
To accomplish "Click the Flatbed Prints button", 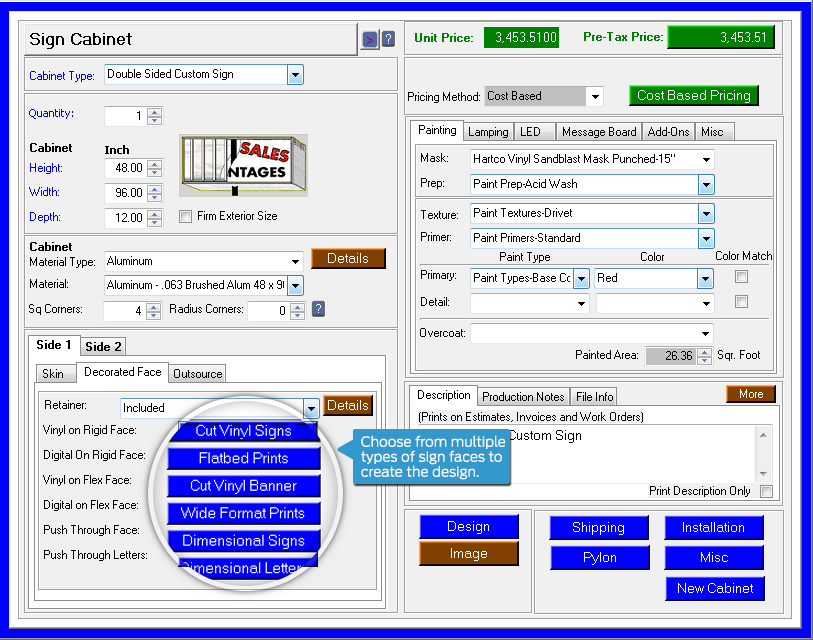I will 243,458.
